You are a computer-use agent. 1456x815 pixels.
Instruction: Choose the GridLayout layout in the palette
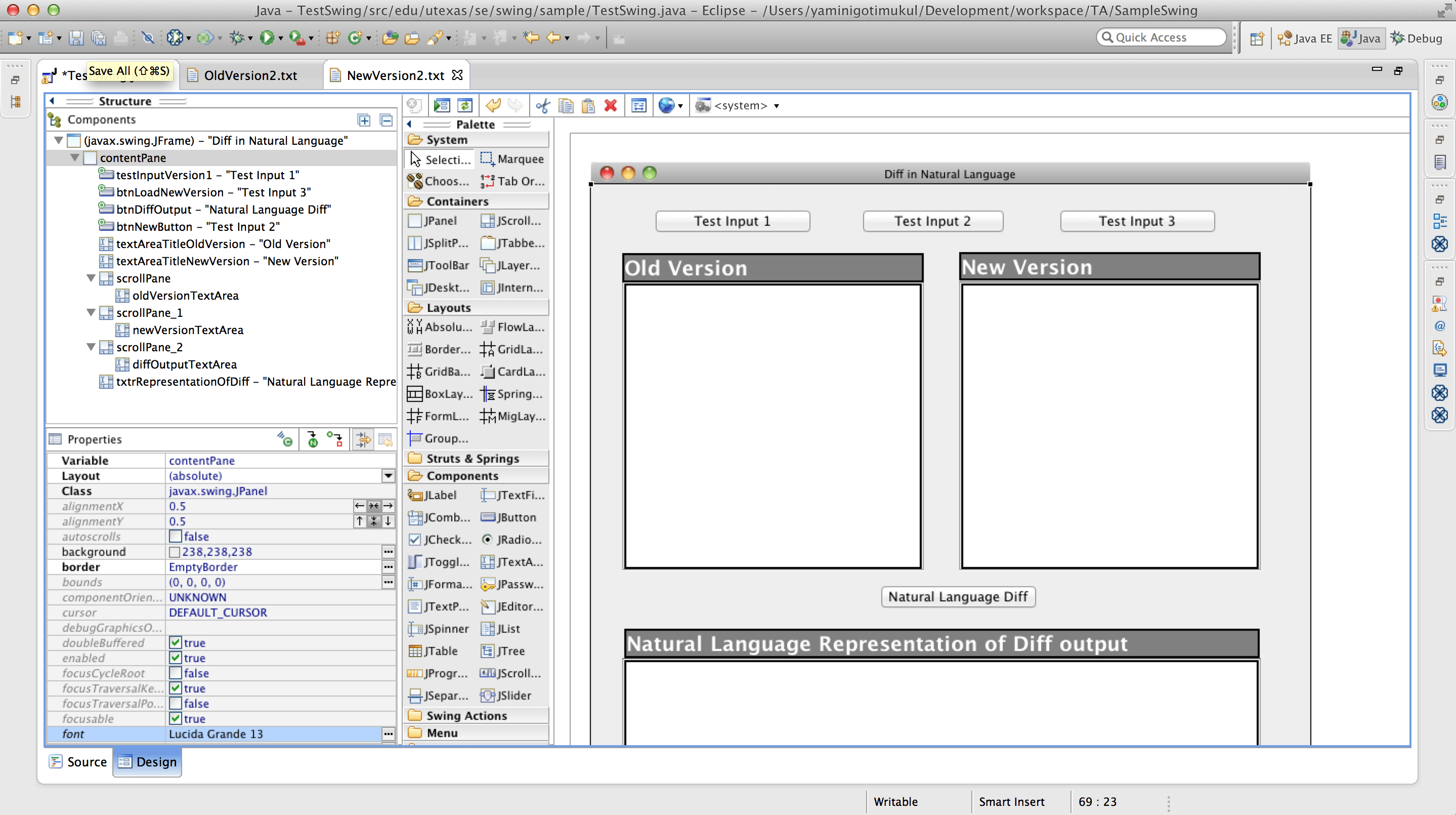point(511,349)
